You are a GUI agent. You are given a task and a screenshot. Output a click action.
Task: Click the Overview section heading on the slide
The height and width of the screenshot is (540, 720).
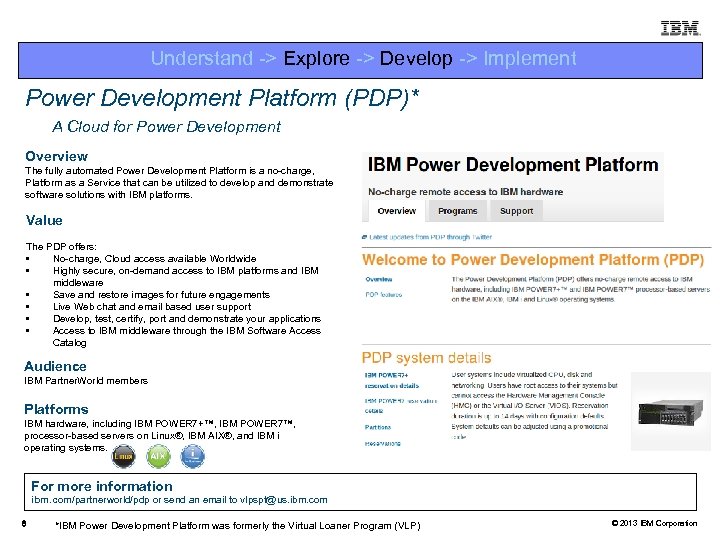point(56,156)
